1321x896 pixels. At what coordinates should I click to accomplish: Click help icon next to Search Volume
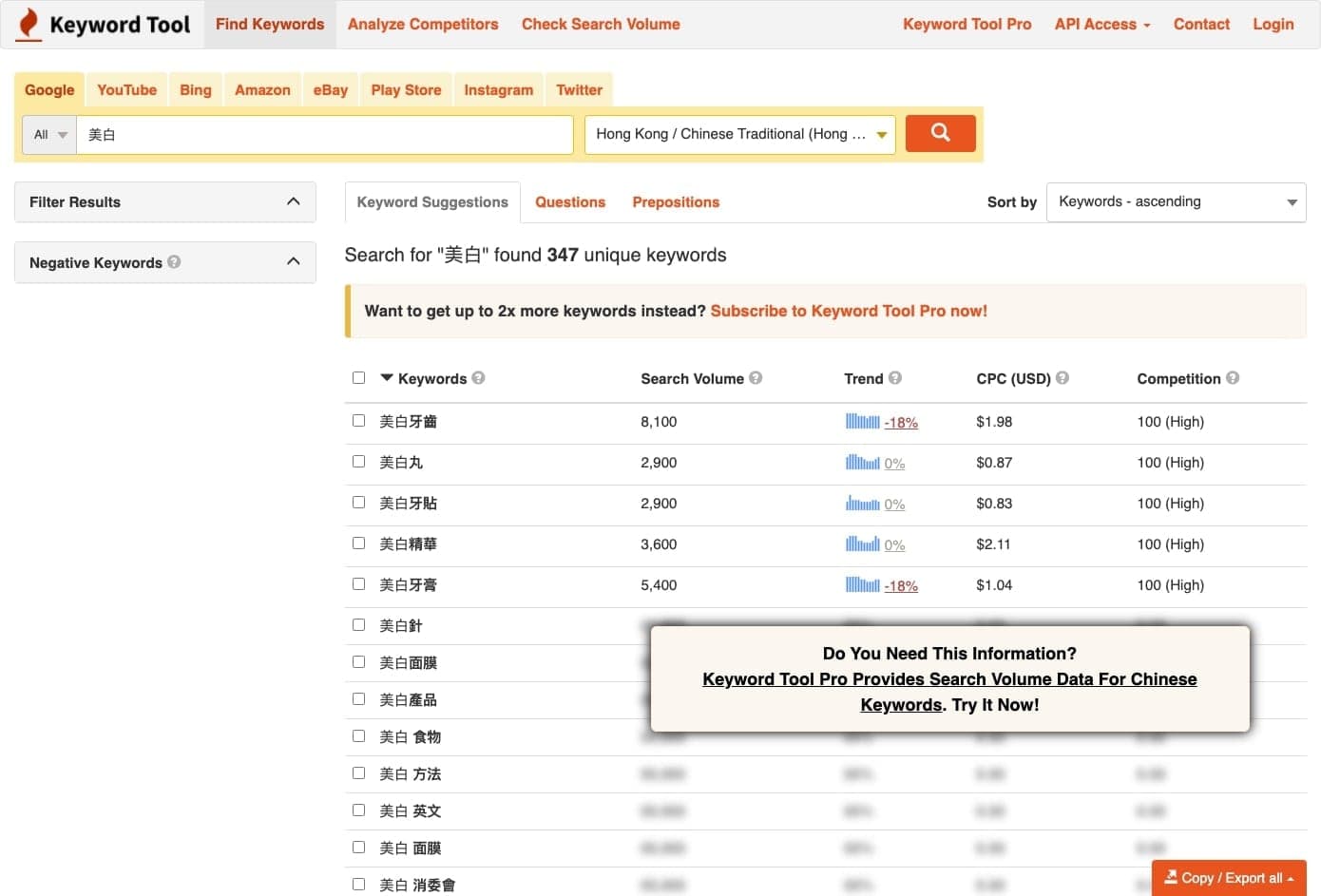pyautogui.click(x=756, y=378)
